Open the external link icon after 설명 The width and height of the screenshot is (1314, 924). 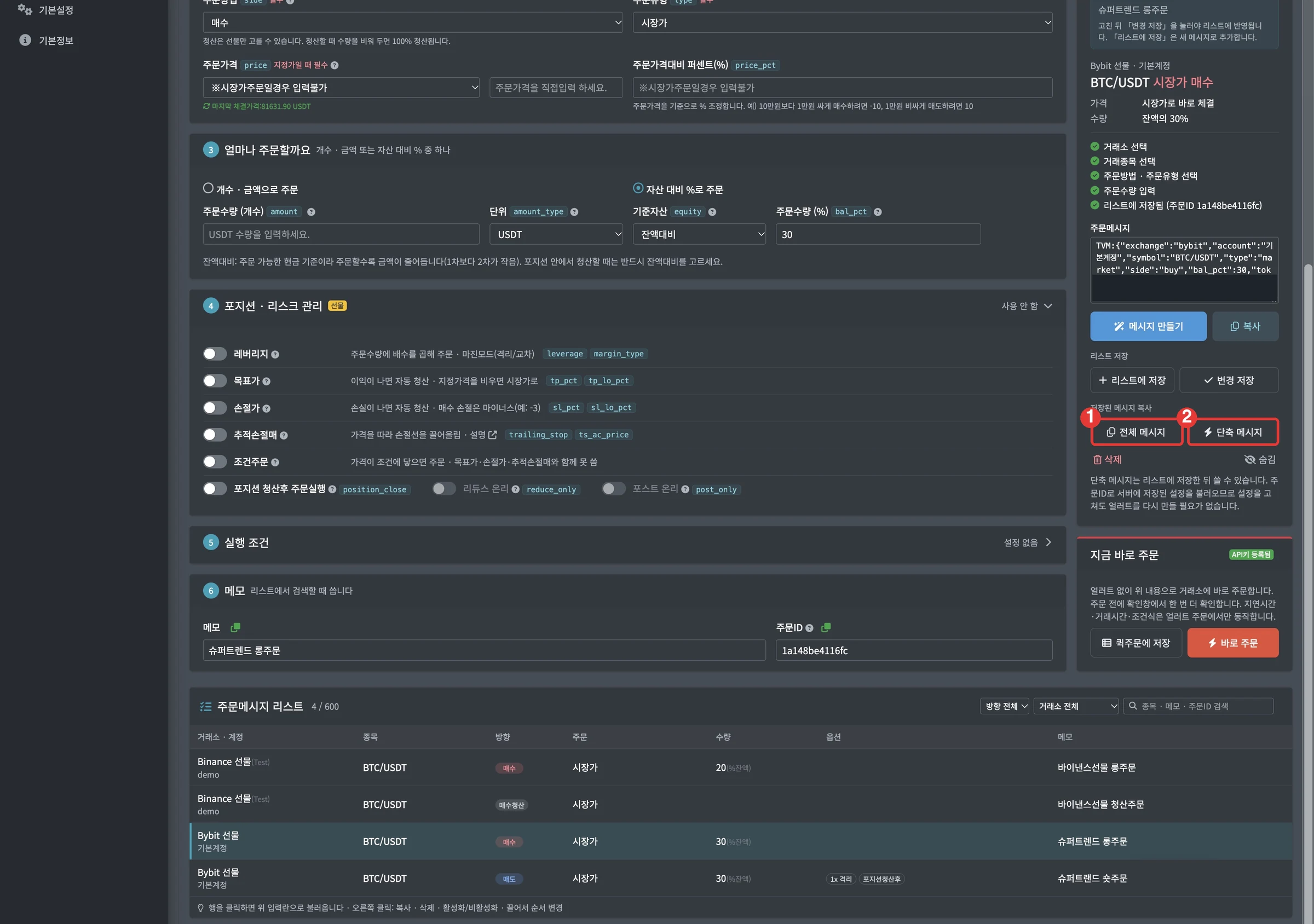coord(493,435)
